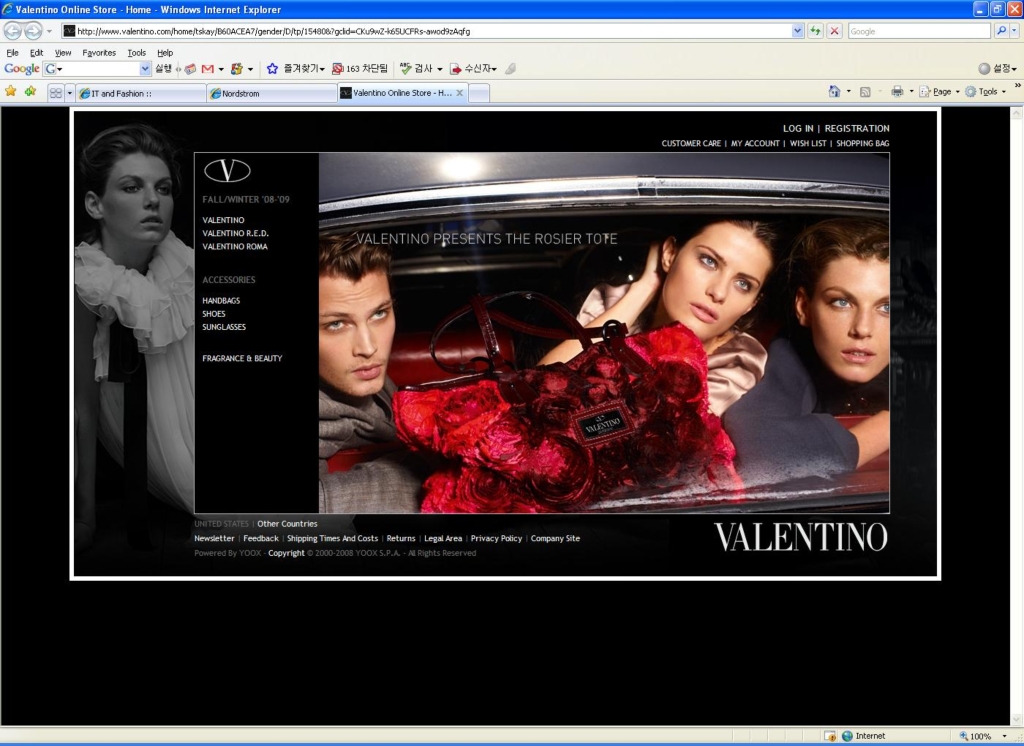This screenshot has height=746, width=1024.
Task: Click the magnifier search button
Action: tap(1001, 31)
